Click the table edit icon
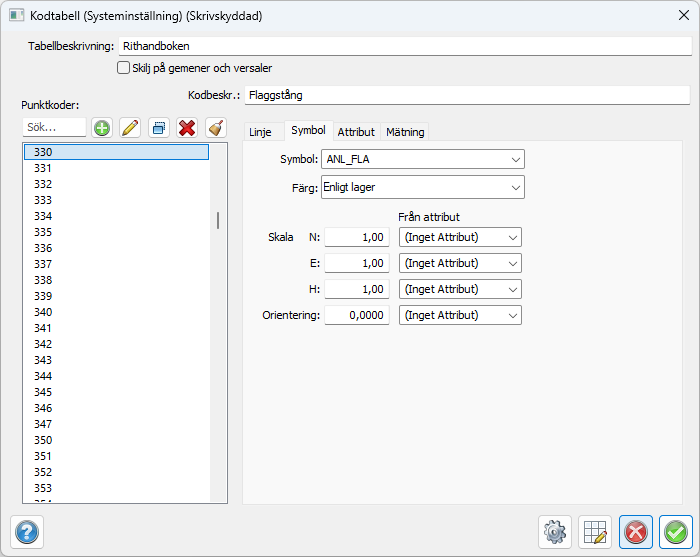 596,532
